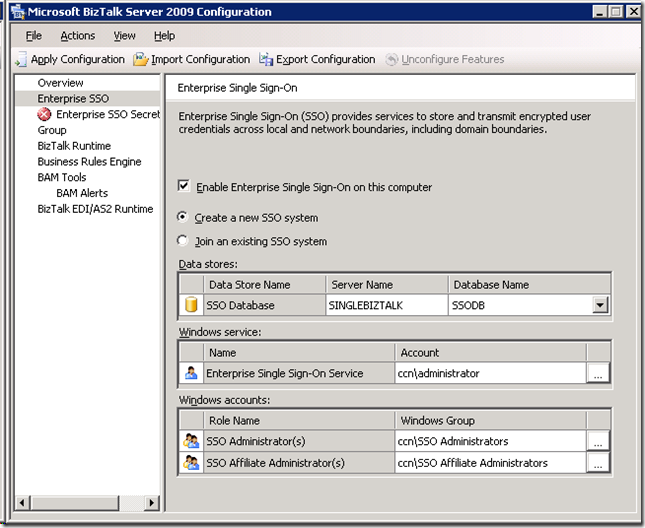Browse group for SSO Administrator(s) row

click(598, 441)
